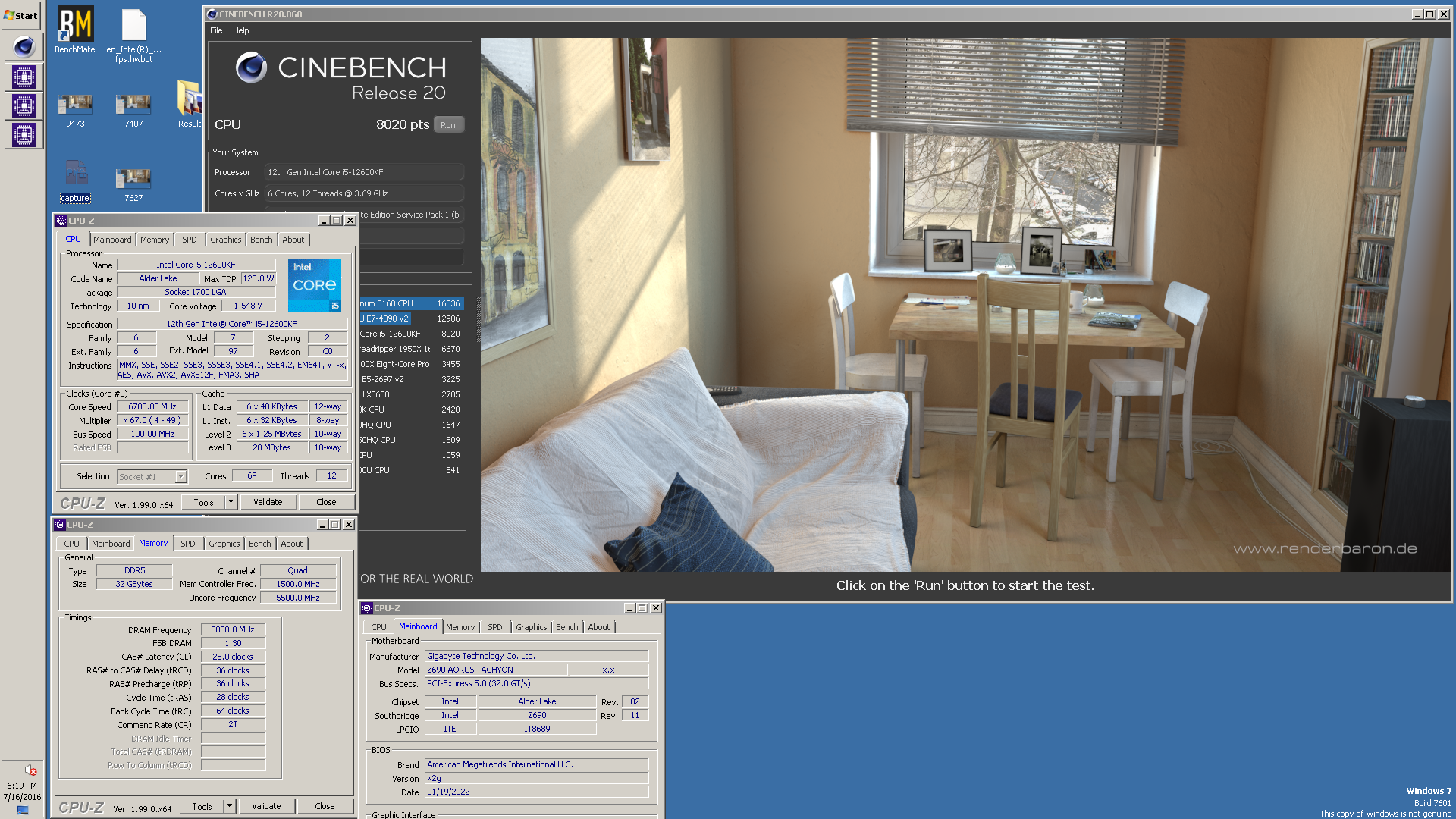This screenshot has width=1456, height=819.
Task: Click the muted volume tray icon
Action: click(30, 770)
